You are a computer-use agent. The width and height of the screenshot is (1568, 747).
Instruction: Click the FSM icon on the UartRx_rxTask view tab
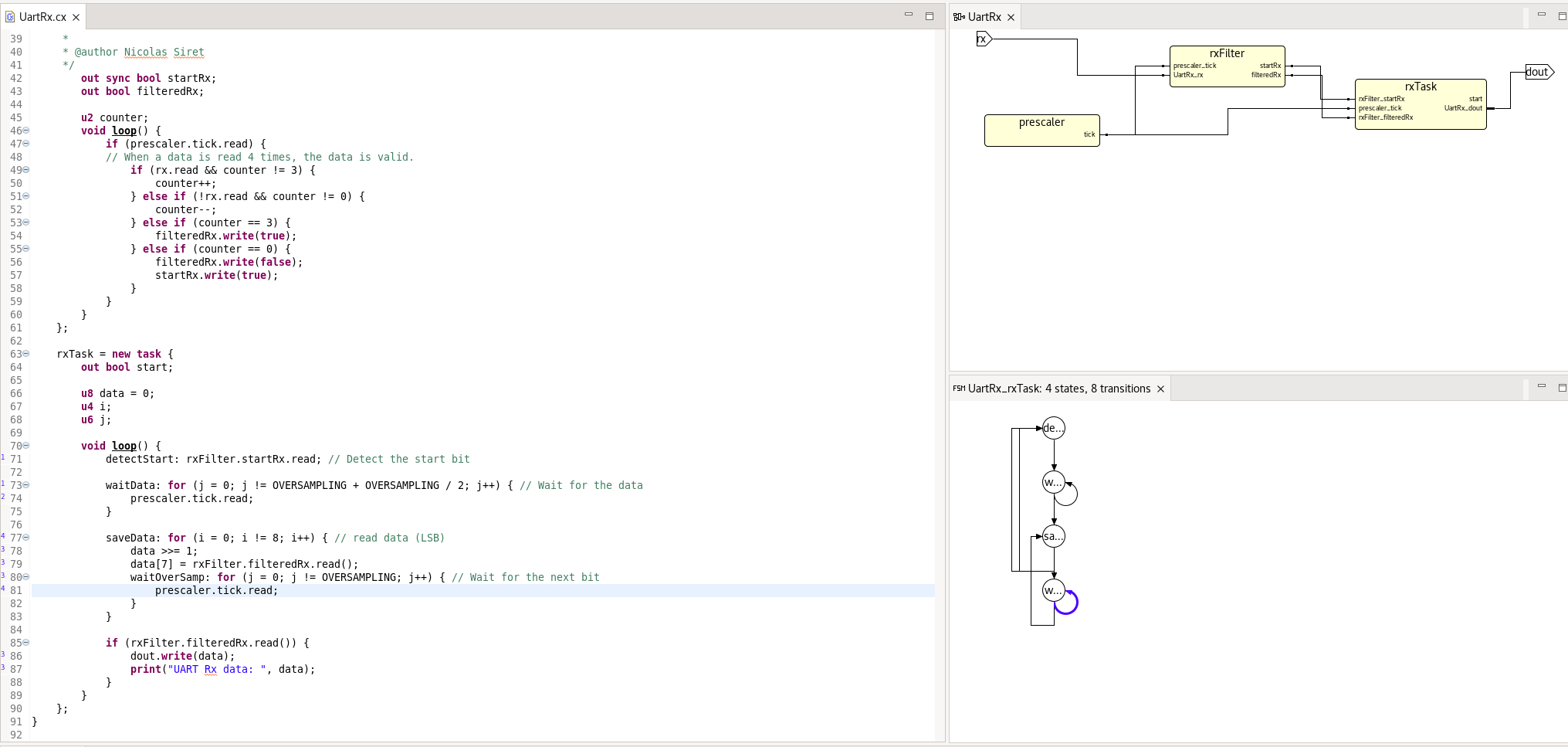tap(958, 389)
